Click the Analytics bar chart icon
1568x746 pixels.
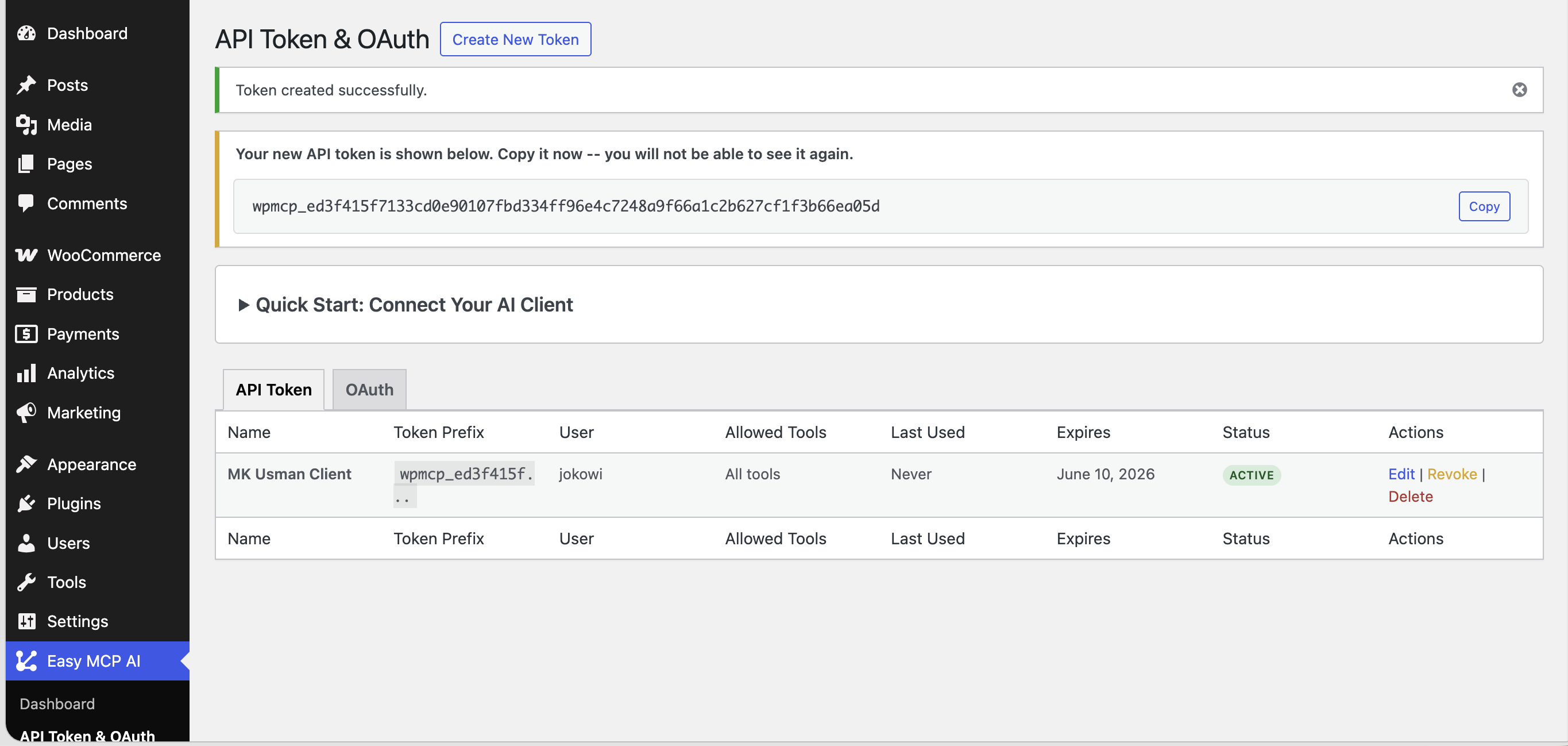(x=26, y=374)
